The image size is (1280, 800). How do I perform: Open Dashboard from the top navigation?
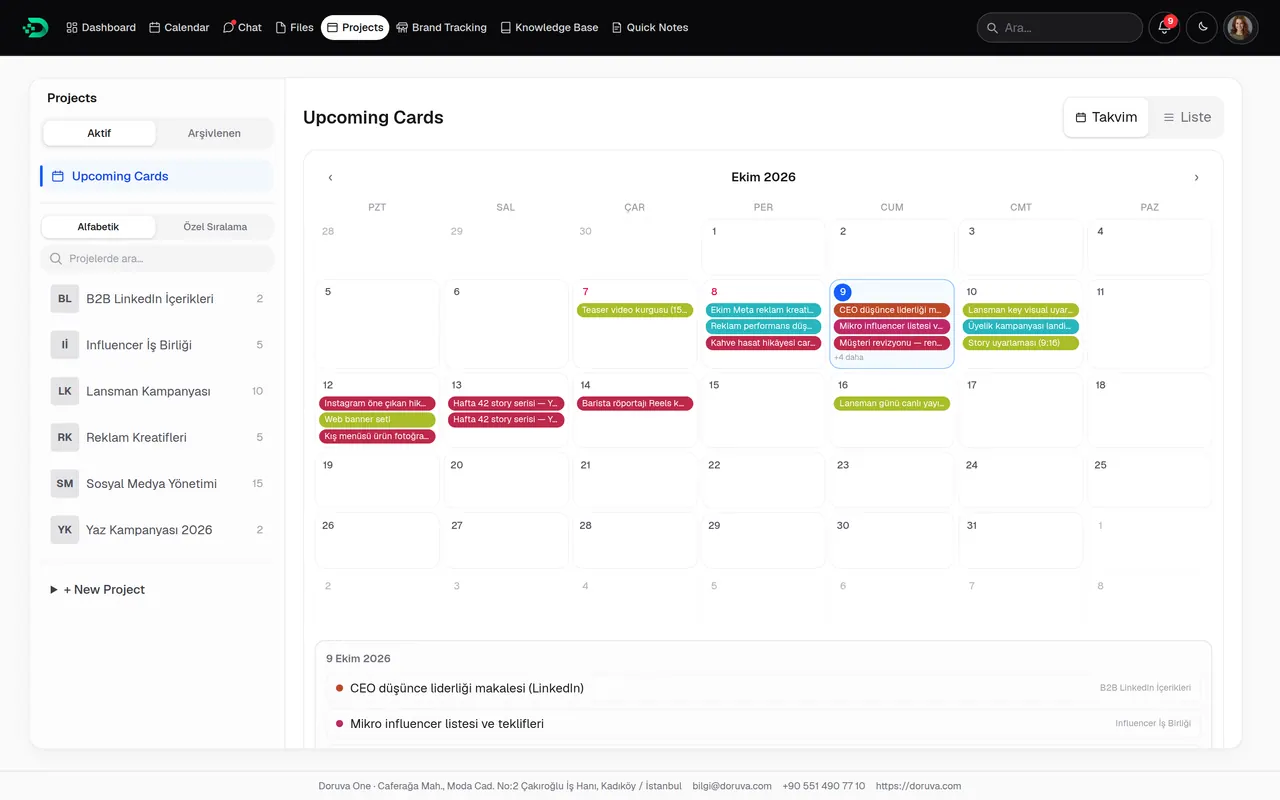101,27
